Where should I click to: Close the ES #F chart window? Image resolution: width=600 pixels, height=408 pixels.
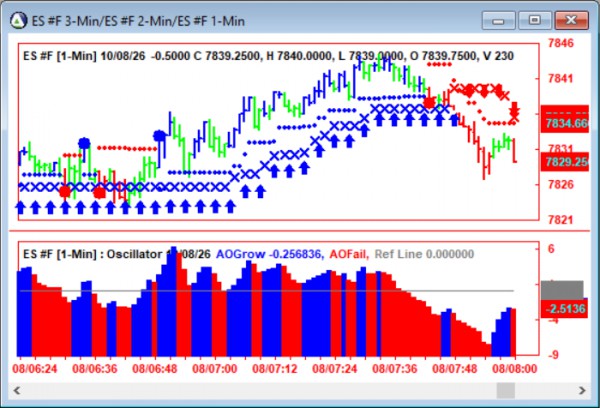[x=571, y=20]
